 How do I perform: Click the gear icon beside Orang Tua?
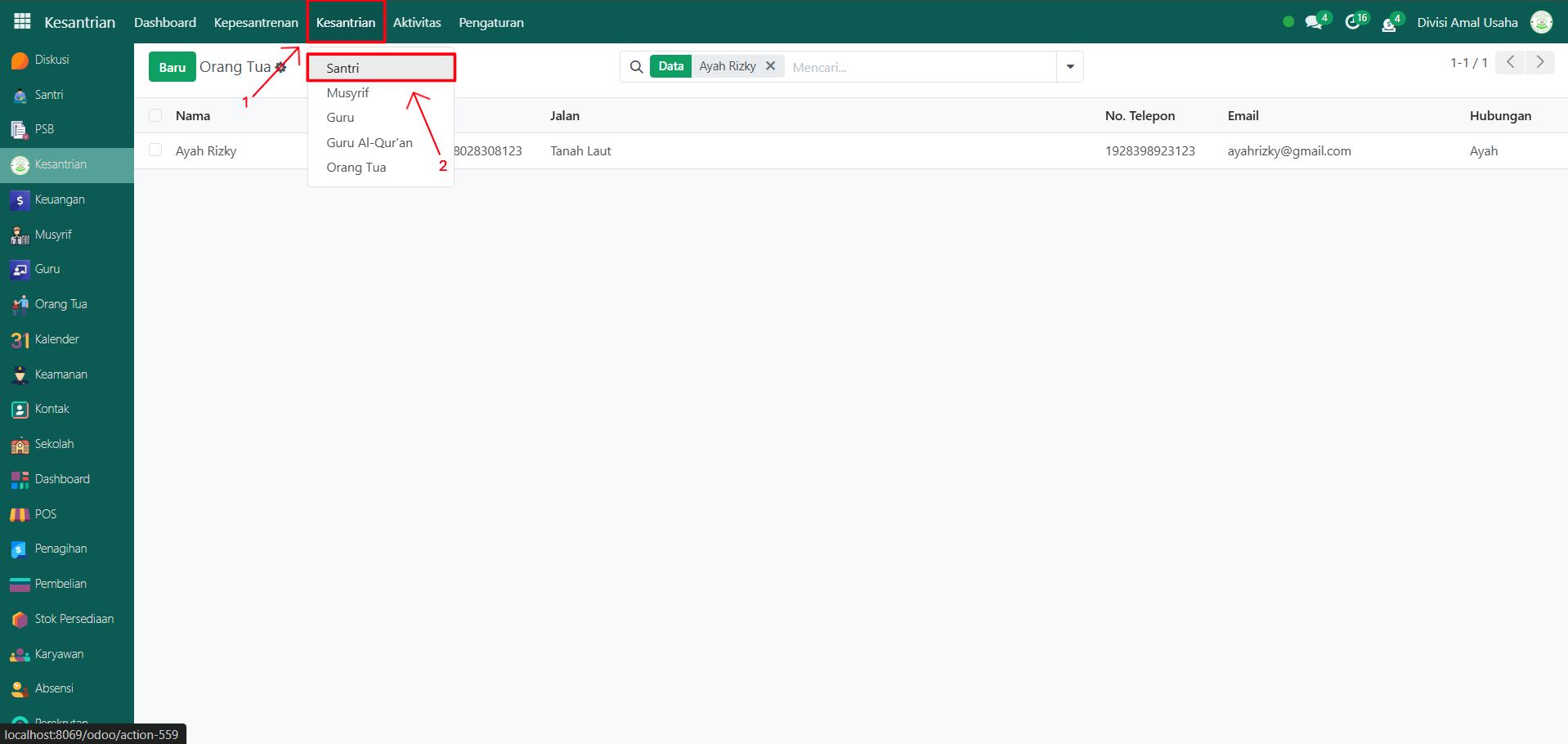tap(281, 67)
